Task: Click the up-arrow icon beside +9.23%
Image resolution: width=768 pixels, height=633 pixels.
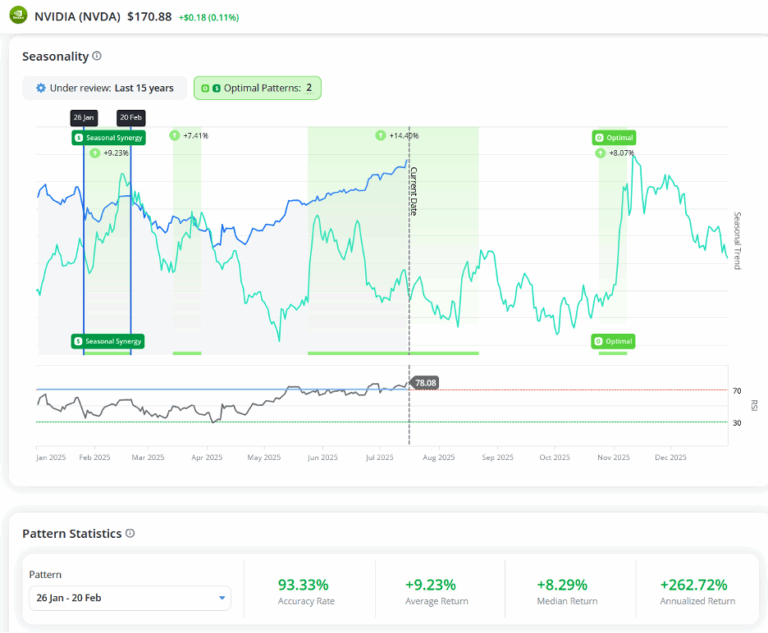Action: pyautogui.click(x=95, y=153)
